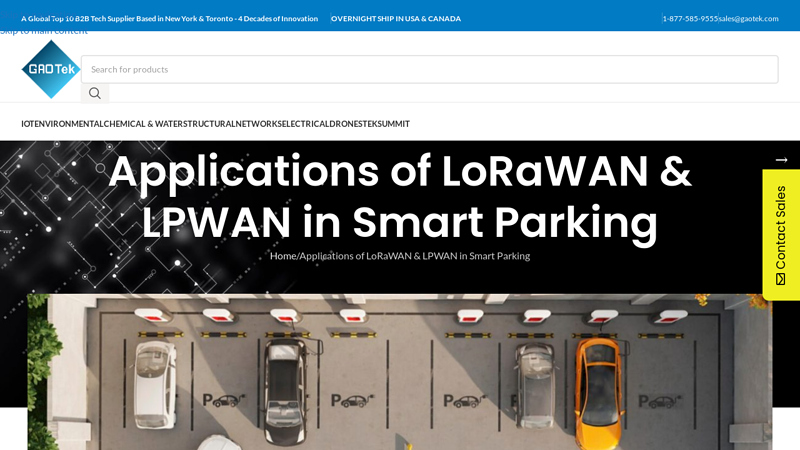
Task: Click the GAO Tek diamond logo
Action: pos(51,69)
